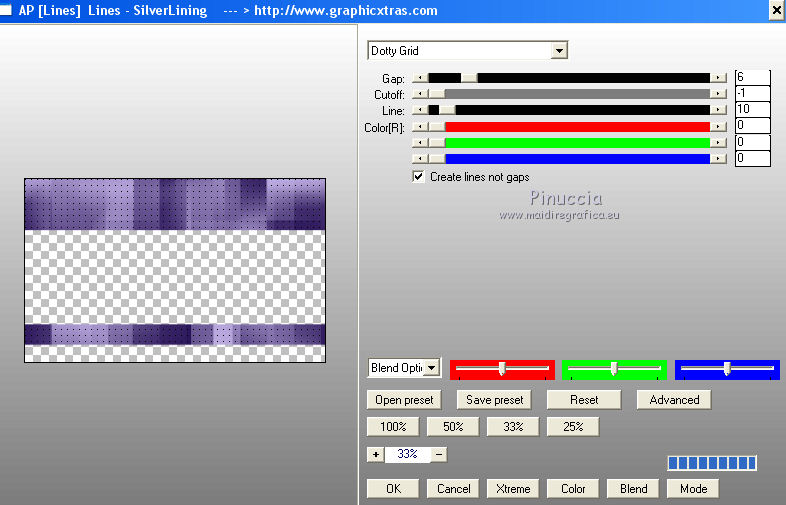Click the blue color slider left arrow
This screenshot has height=505, width=786.
(x=420, y=159)
